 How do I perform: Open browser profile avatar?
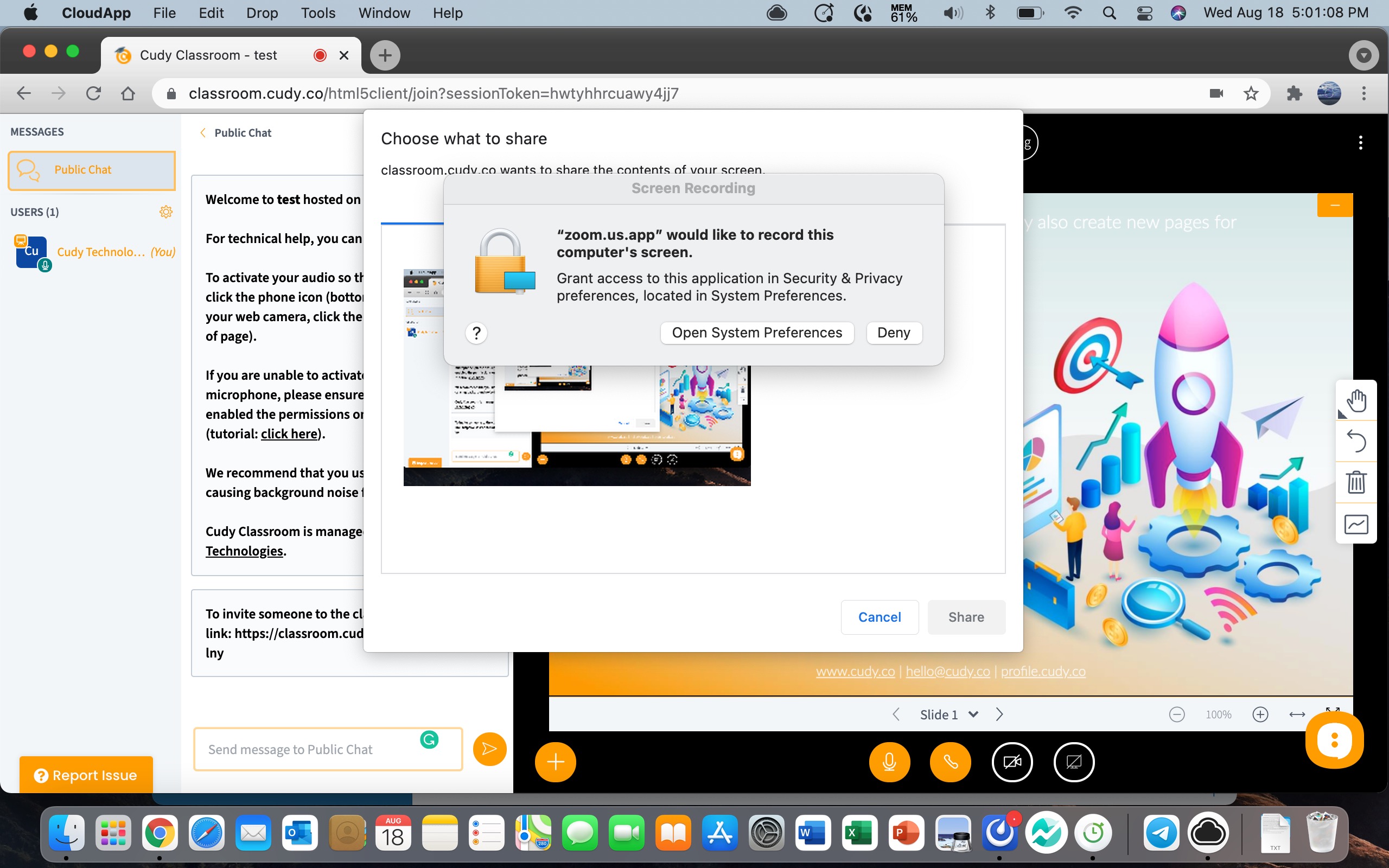pyautogui.click(x=1329, y=93)
